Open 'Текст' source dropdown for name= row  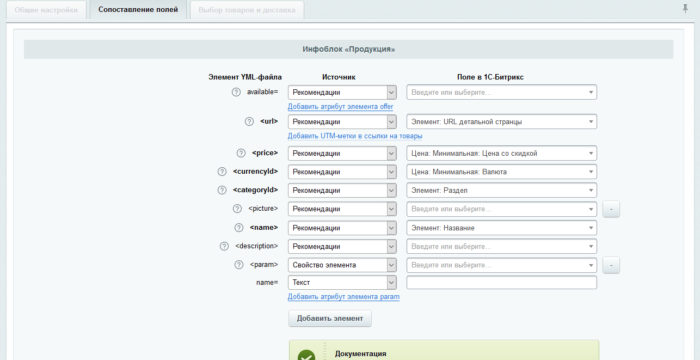342,282
